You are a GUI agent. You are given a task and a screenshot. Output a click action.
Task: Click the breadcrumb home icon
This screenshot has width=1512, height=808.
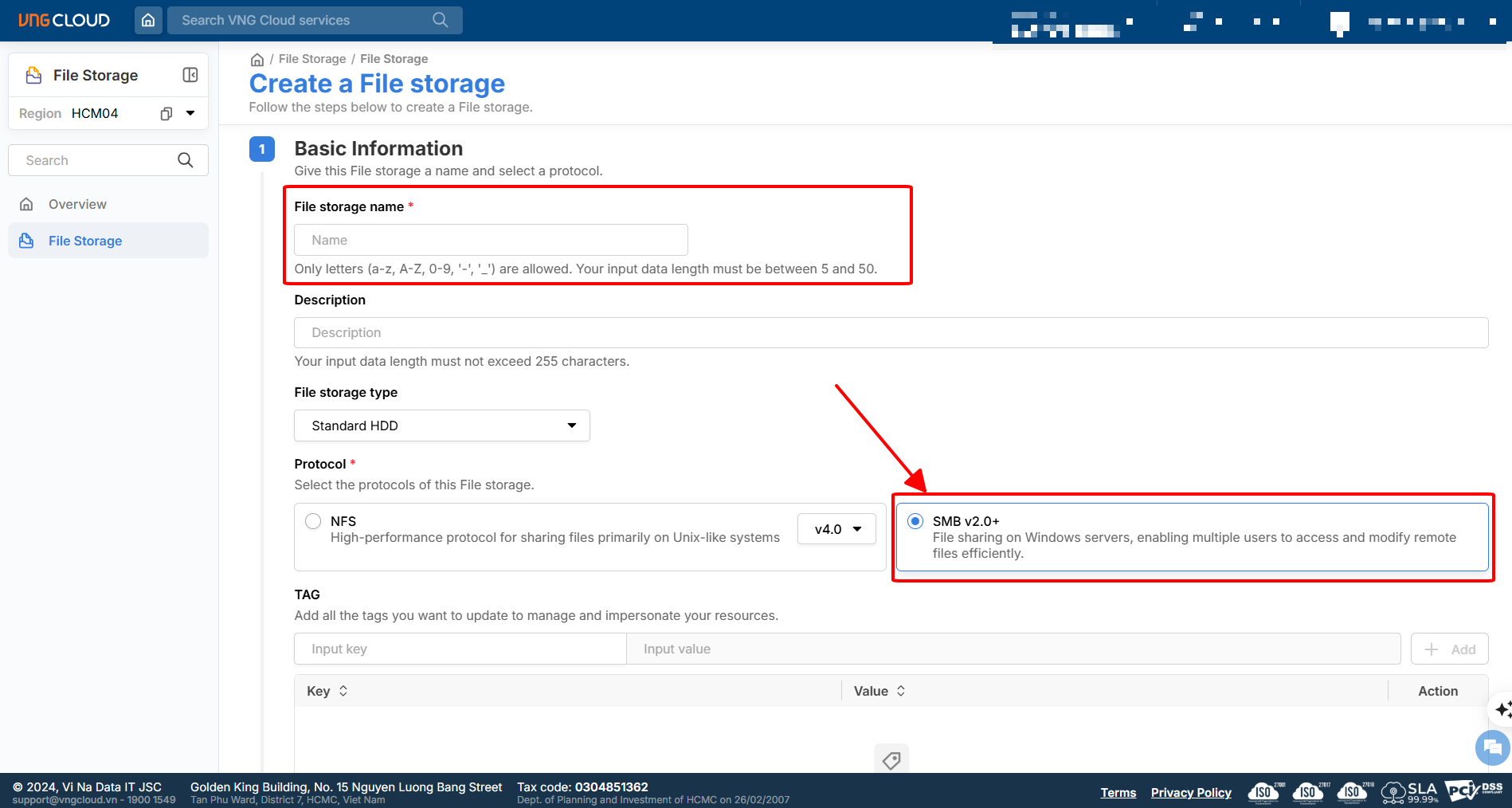[257, 60]
